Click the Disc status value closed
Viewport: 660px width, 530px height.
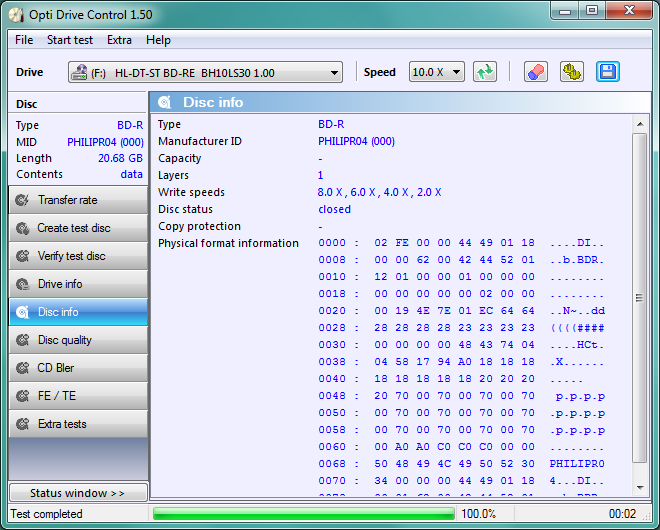335,209
